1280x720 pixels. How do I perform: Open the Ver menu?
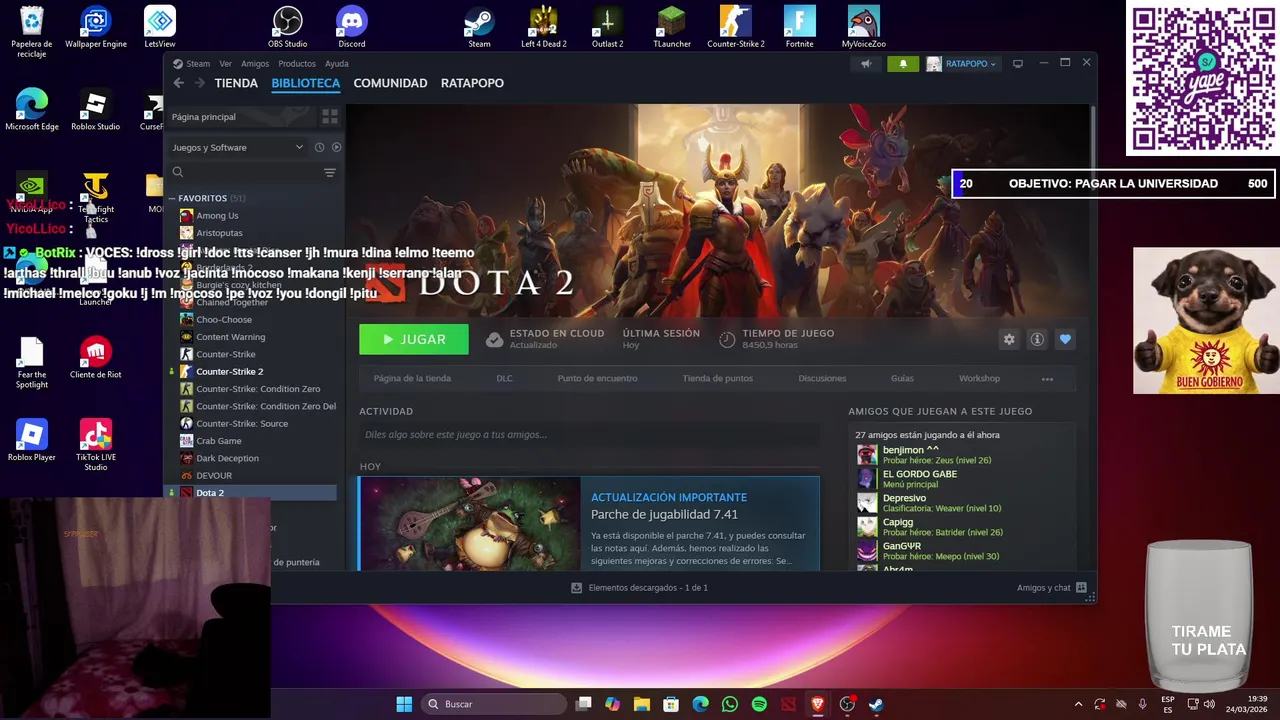(x=225, y=64)
